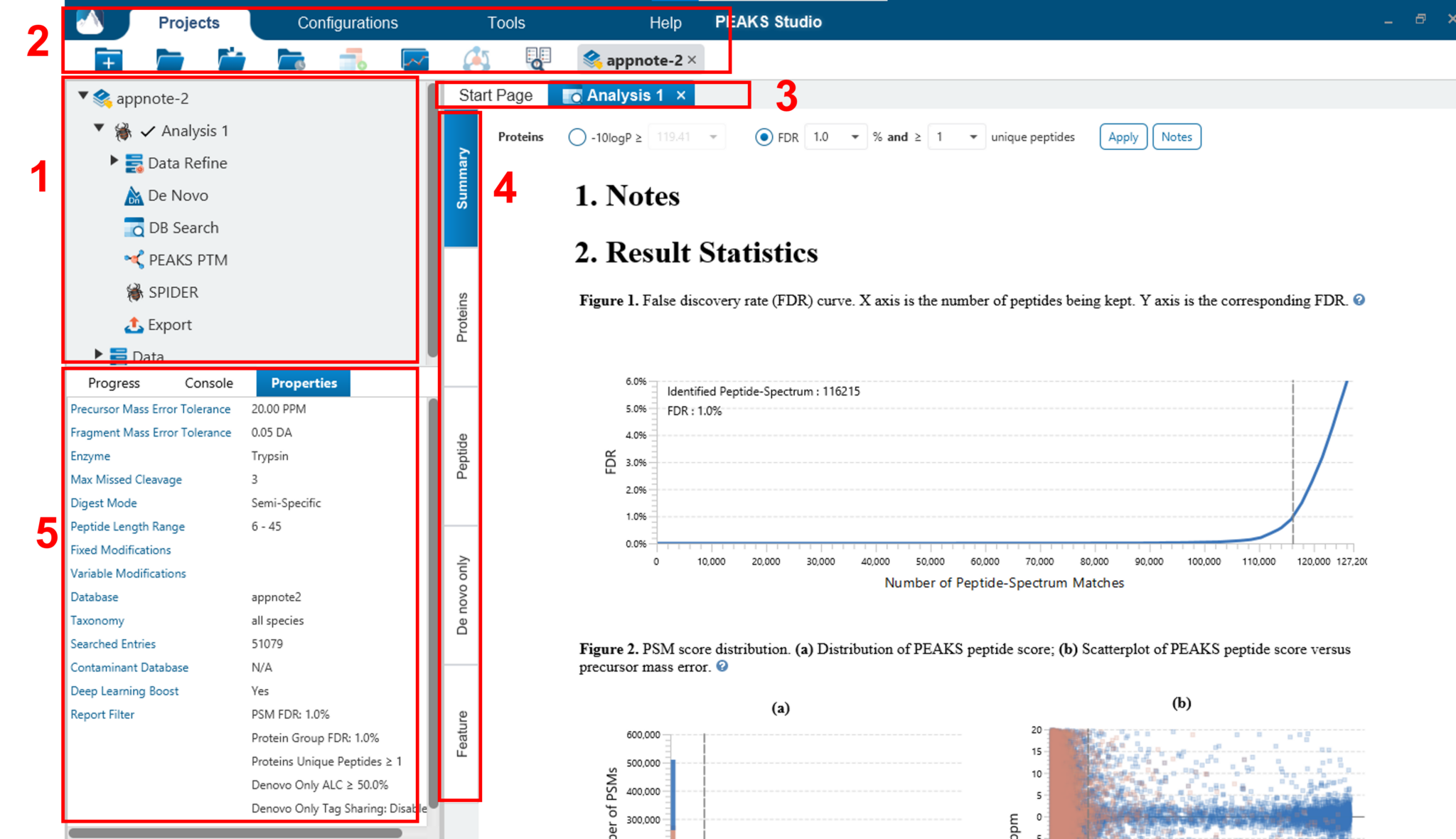1456x839 pixels.
Task: Click the help icon after Figure 1 caption
Action: tap(1359, 300)
